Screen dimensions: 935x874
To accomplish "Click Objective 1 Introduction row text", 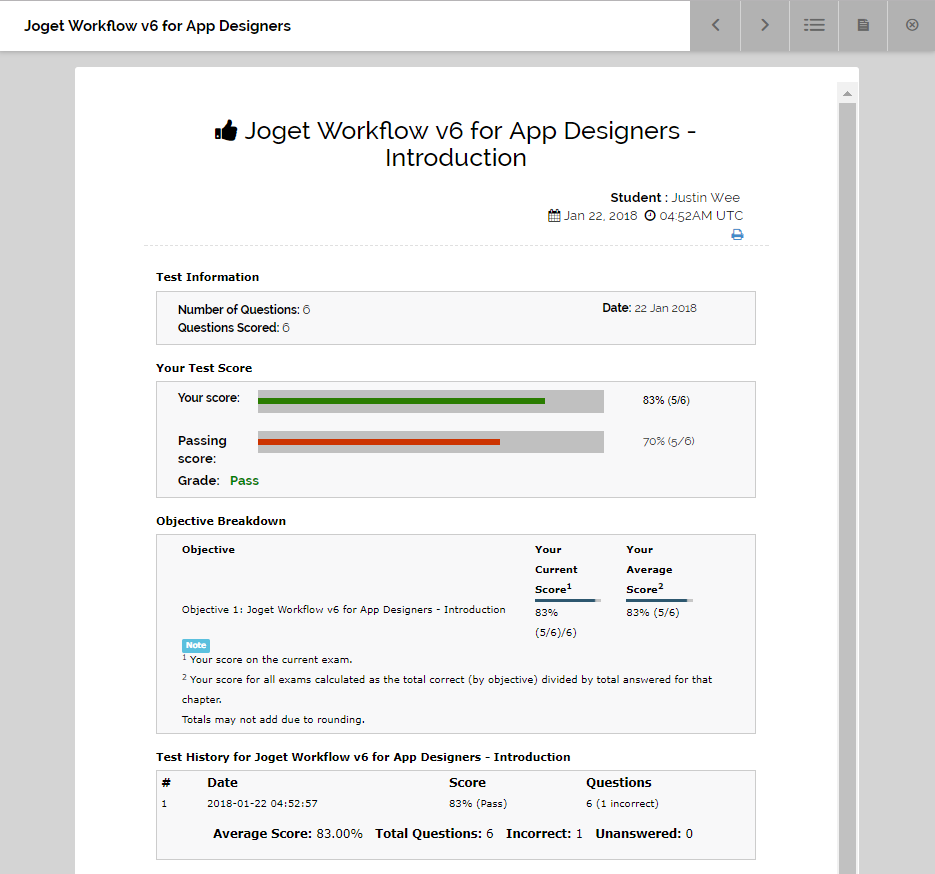I will pyautogui.click(x=343, y=609).
